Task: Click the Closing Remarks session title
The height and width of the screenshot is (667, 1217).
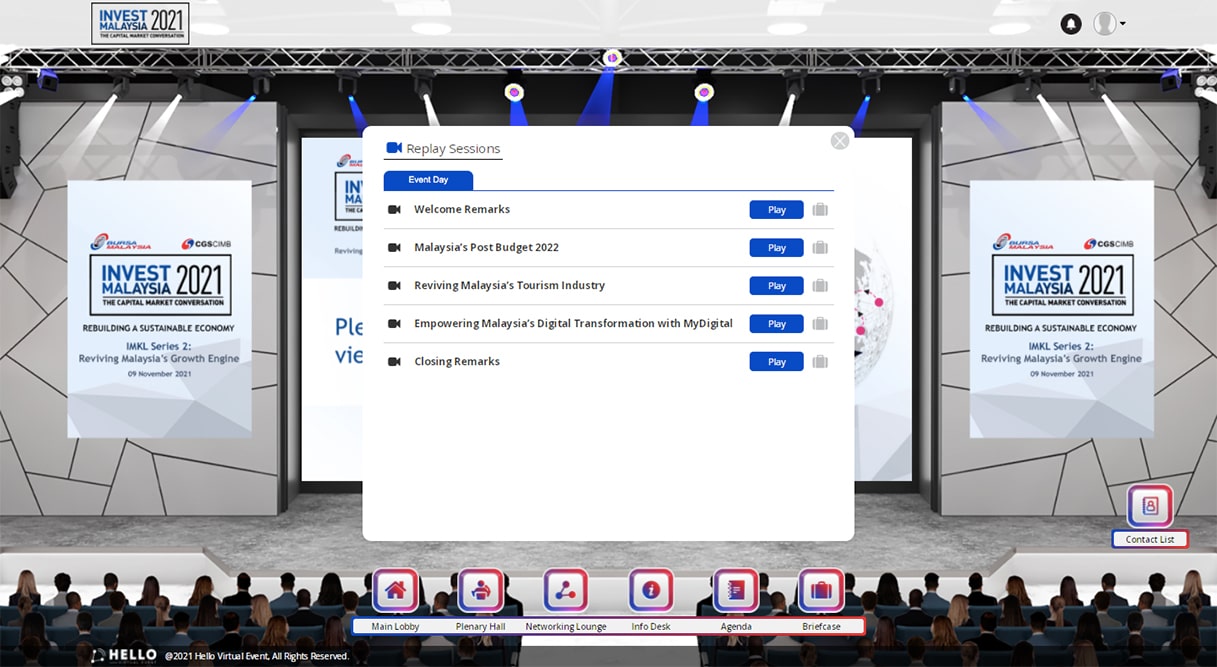Action: (457, 362)
